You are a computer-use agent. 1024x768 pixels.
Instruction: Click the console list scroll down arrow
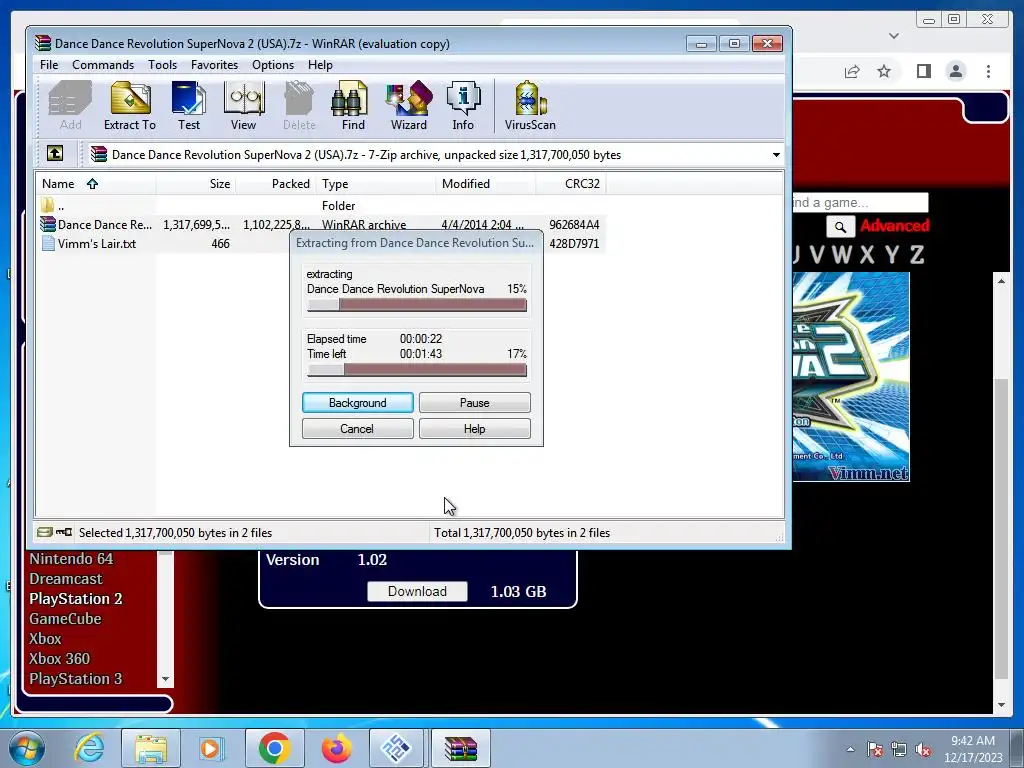tap(165, 679)
